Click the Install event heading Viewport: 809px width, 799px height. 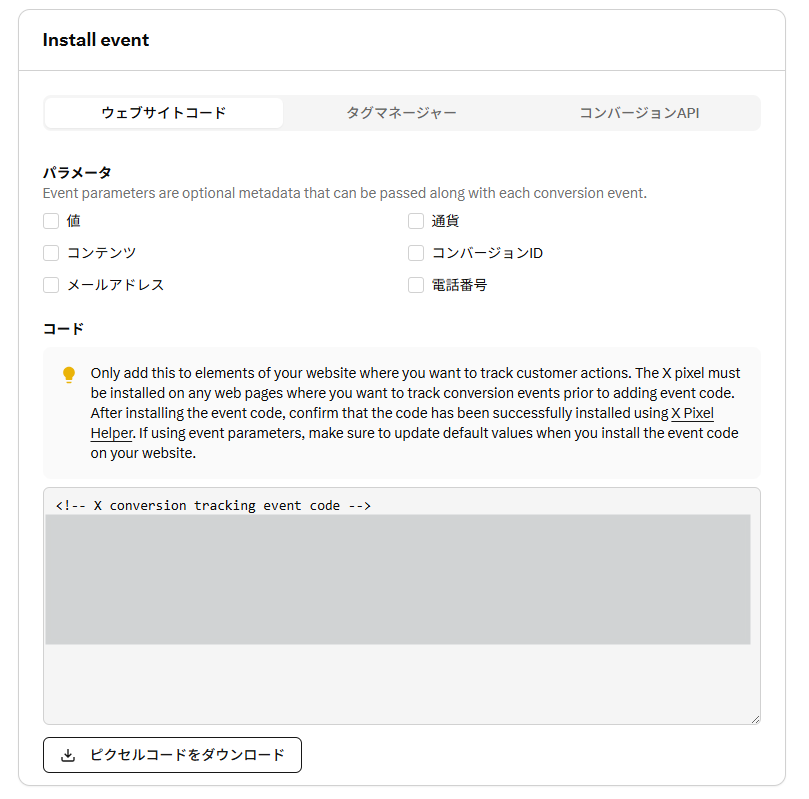[x=96, y=40]
